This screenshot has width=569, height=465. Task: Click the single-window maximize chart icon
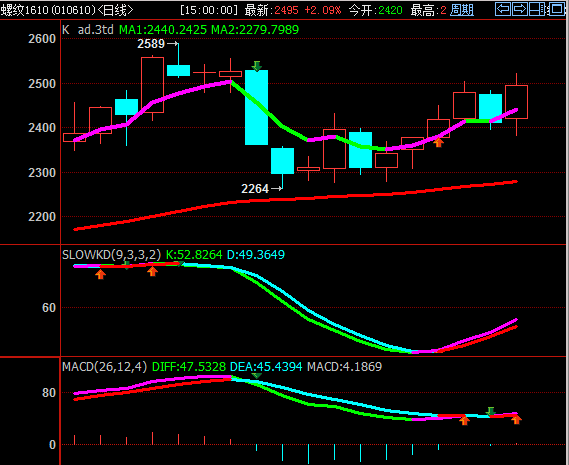point(556,9)
